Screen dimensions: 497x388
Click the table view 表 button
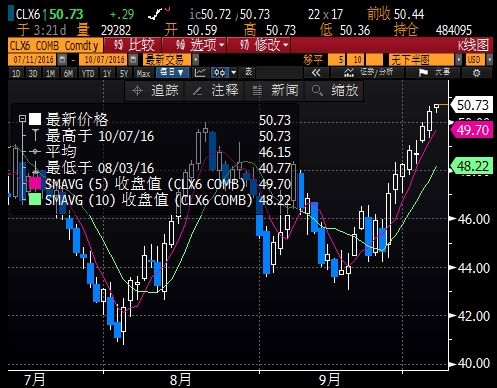pyautogui.click(x=249, y=72)
